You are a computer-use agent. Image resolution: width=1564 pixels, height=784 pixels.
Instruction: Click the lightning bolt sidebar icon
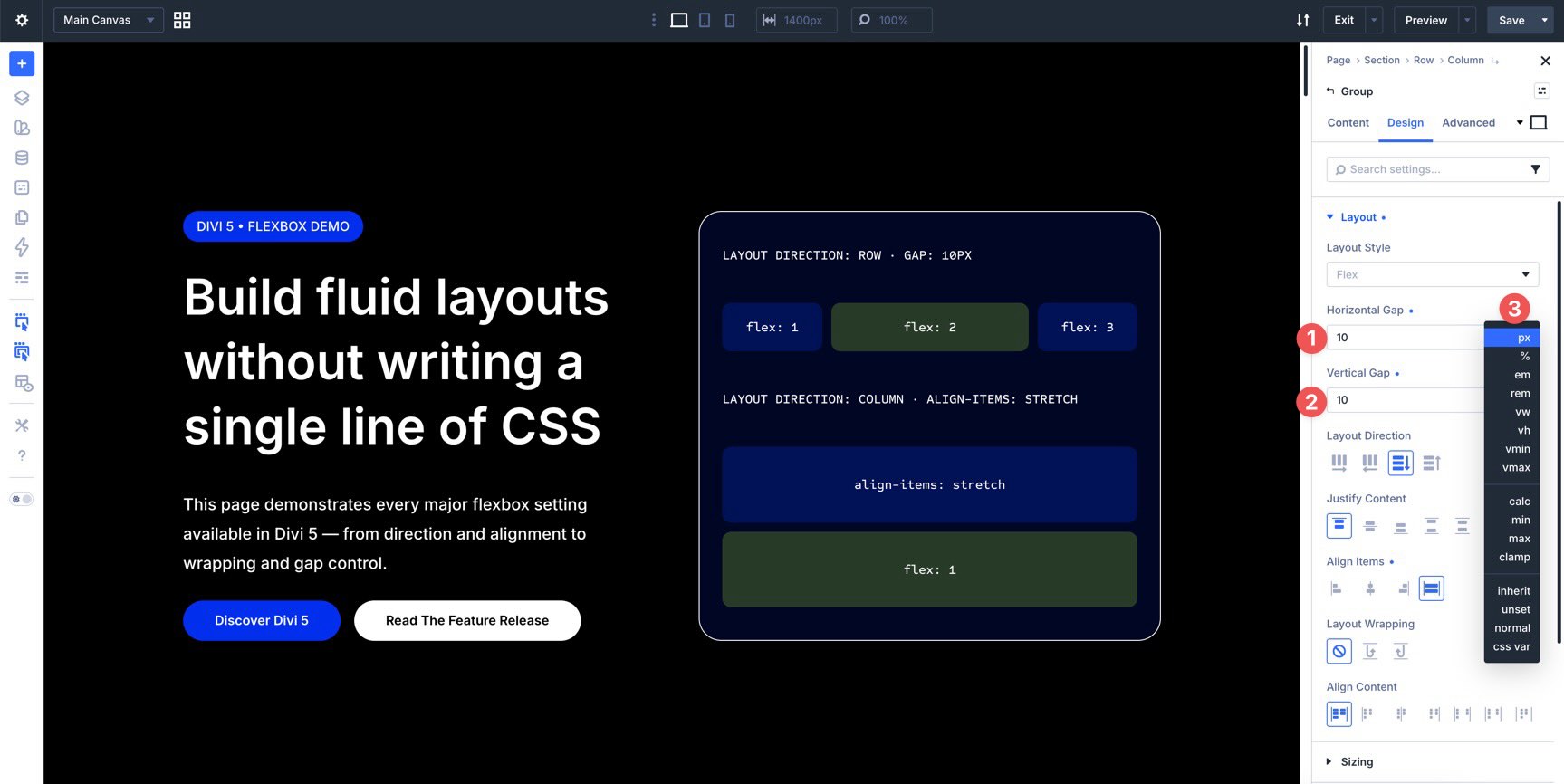click(22, 247)
